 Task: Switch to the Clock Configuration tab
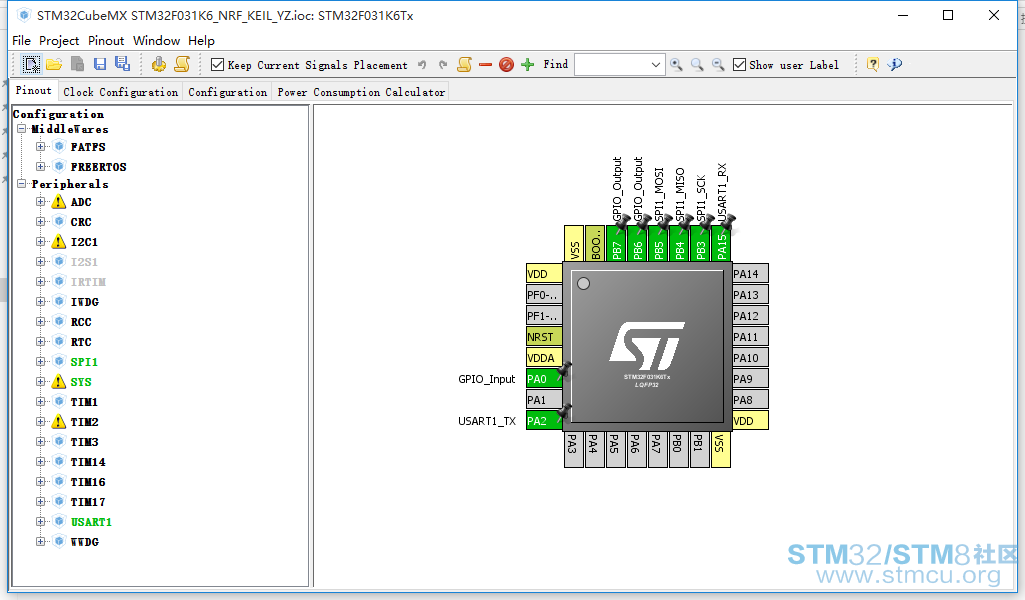[120, 92]
